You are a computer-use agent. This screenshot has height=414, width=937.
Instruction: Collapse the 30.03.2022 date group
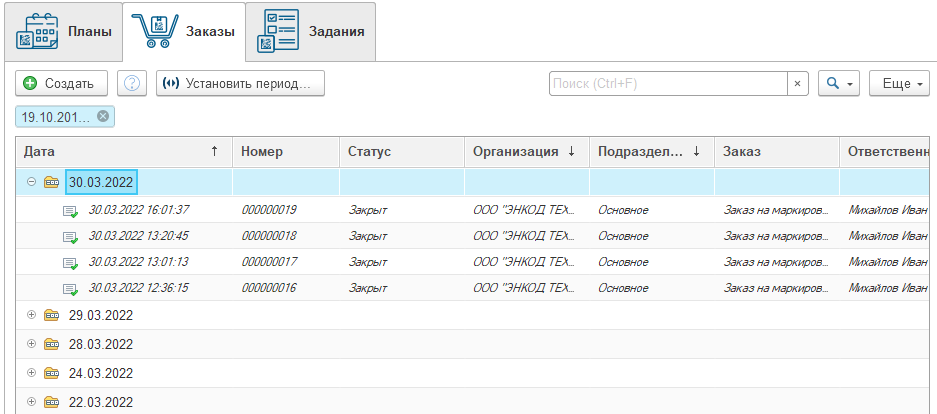click(x=31, y=182)
